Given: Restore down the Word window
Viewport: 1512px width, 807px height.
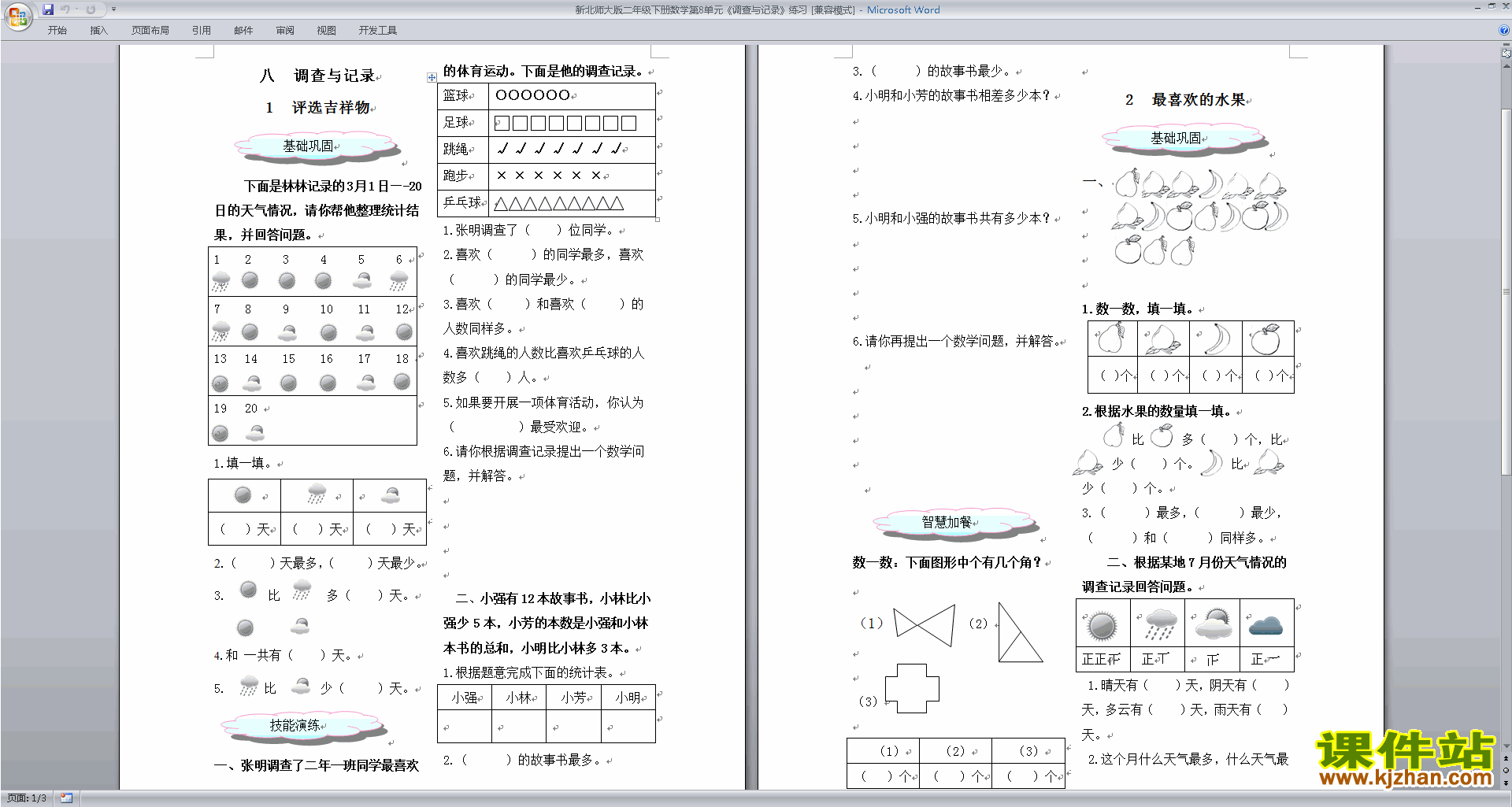Looking at the screenshot, I should pyautogui.click(x=1492, y=6).
